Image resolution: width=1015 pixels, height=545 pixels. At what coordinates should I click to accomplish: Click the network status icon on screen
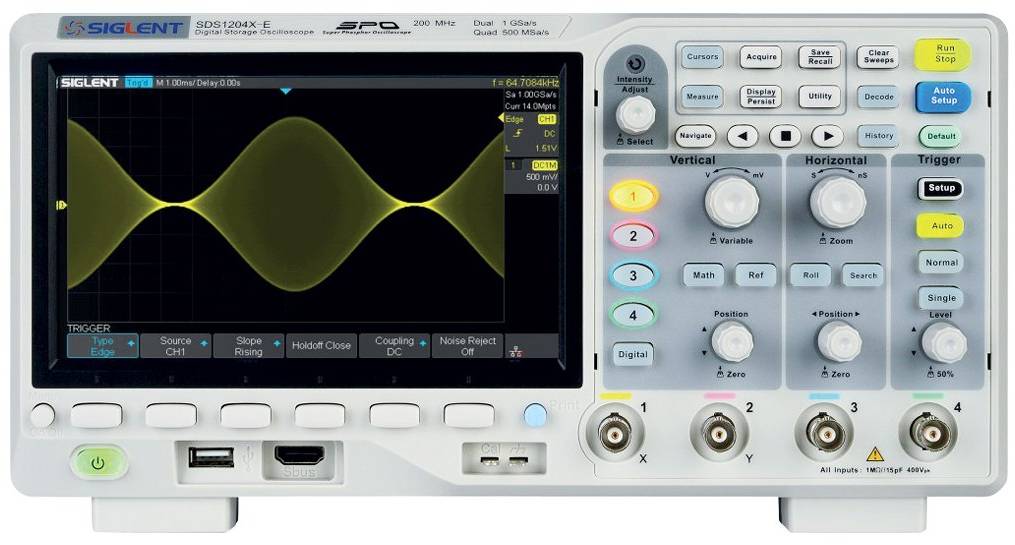click(516, 351)
